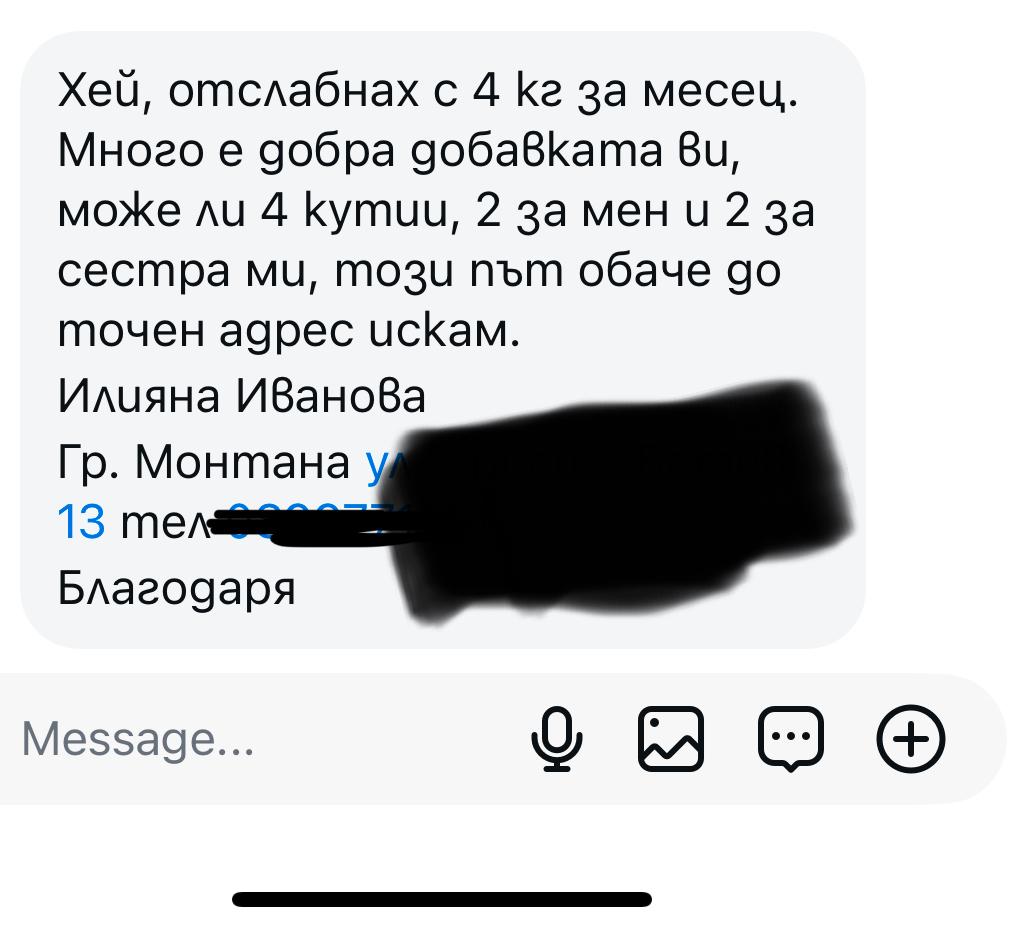This screenshot has height=931, width=1031.
Task: Tap the plus circle icon for more options
Action: click(911, 738)
